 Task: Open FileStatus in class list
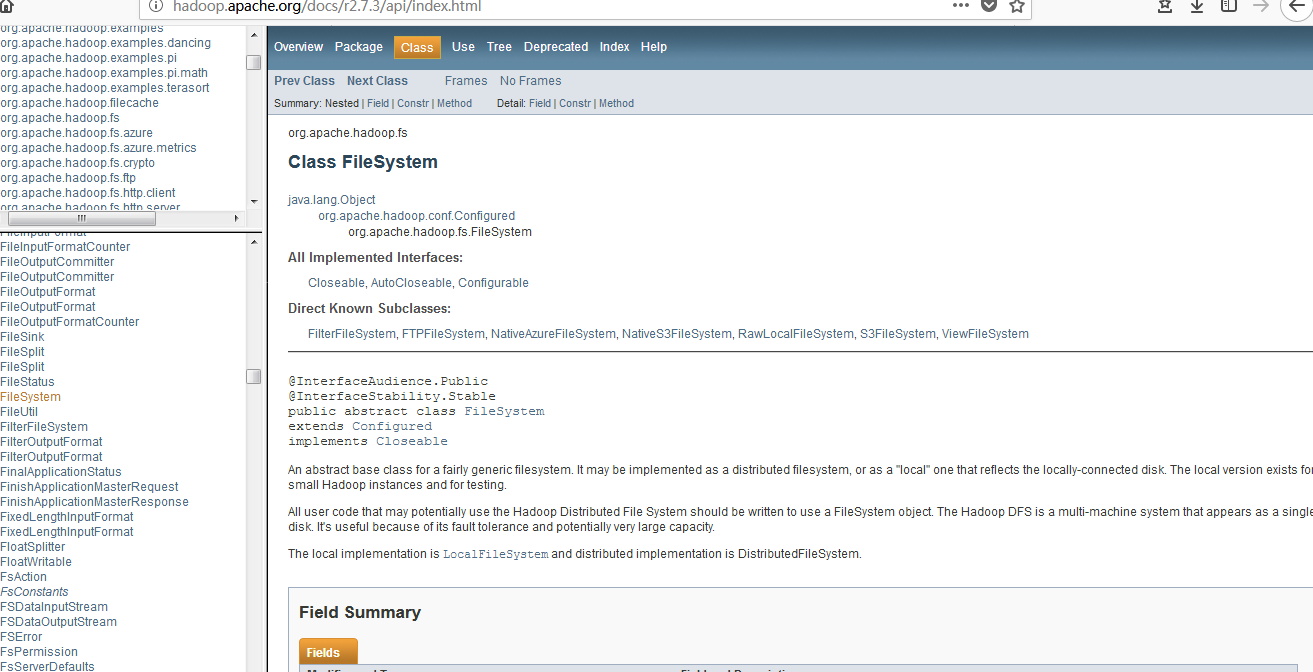[x=27, y=382]
